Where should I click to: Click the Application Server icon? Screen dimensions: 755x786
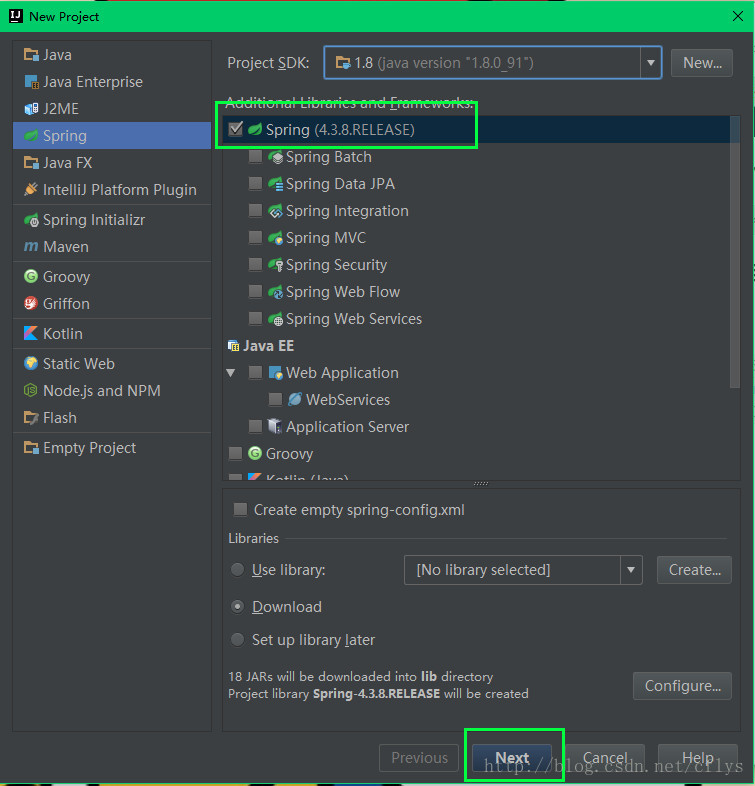pyautogui.click(x=275, y=427)
